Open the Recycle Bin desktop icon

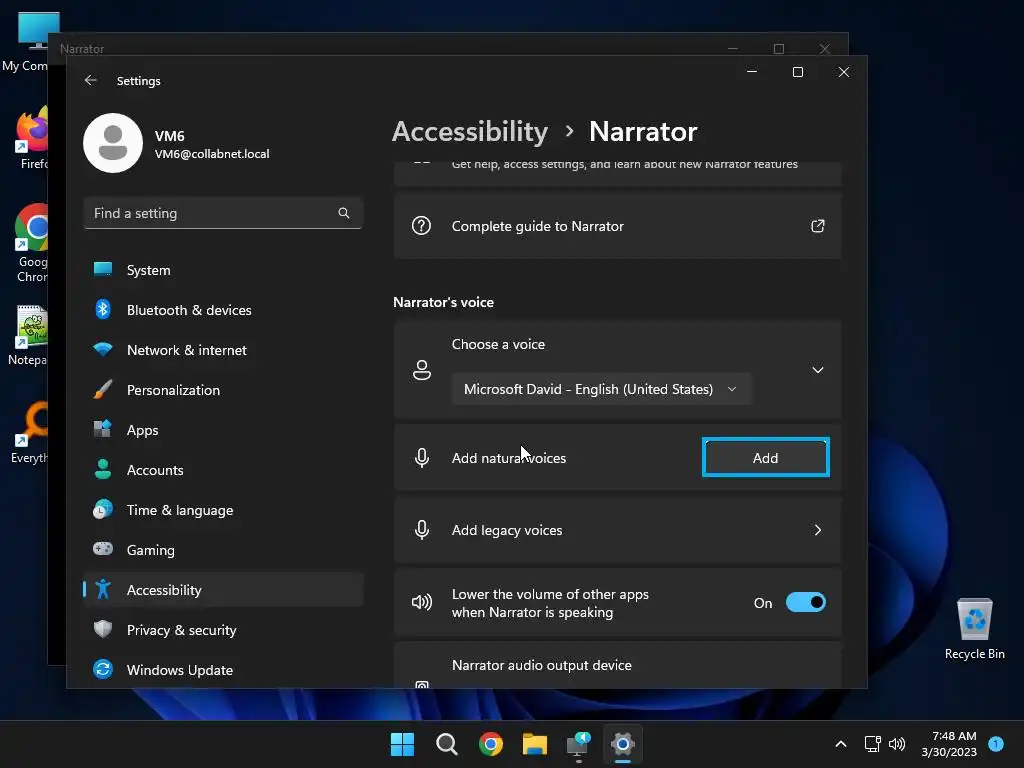point(974,629)
